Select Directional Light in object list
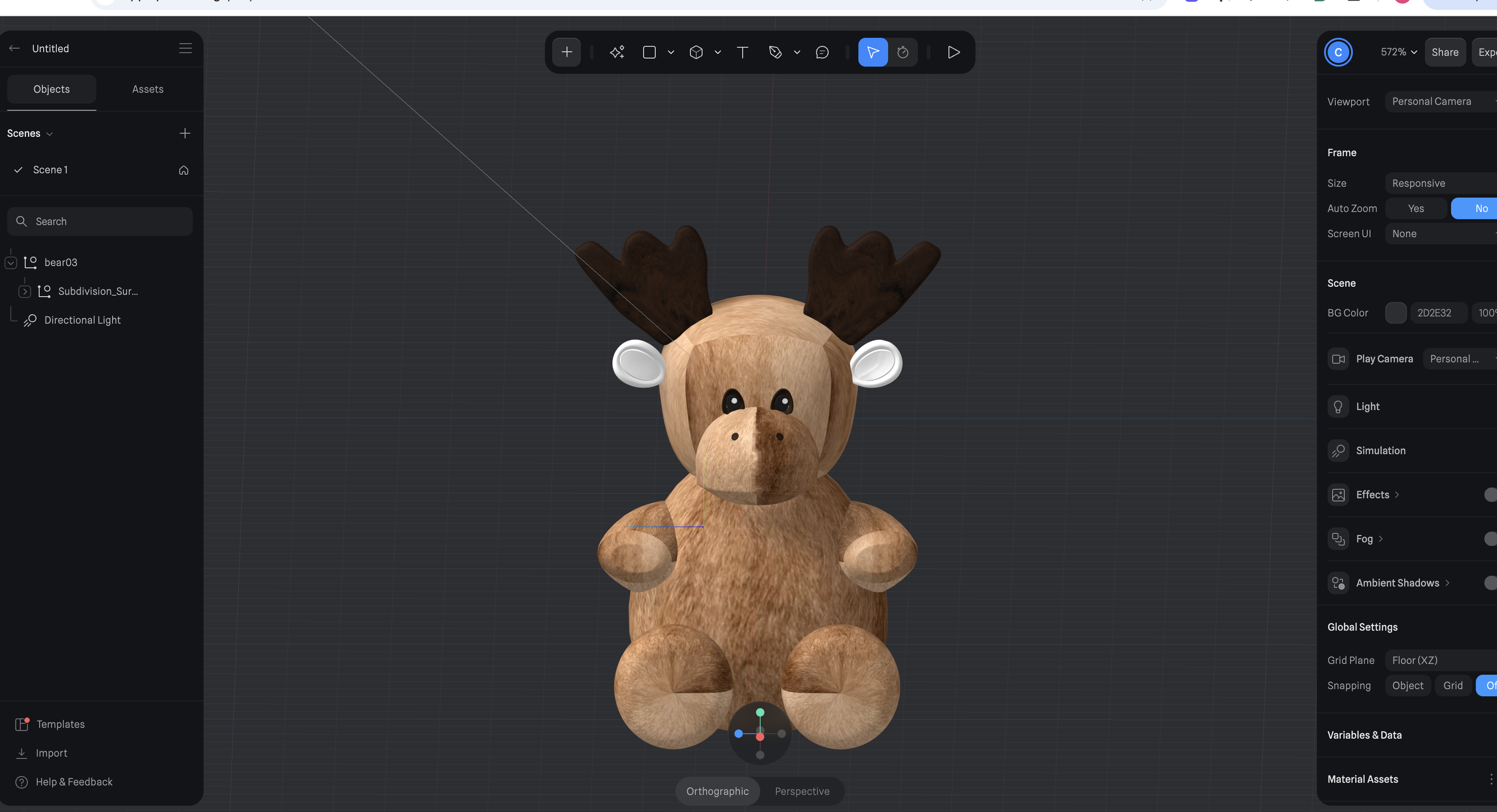This screenshot has width=1497, height=812. click(x=82, y=320)
